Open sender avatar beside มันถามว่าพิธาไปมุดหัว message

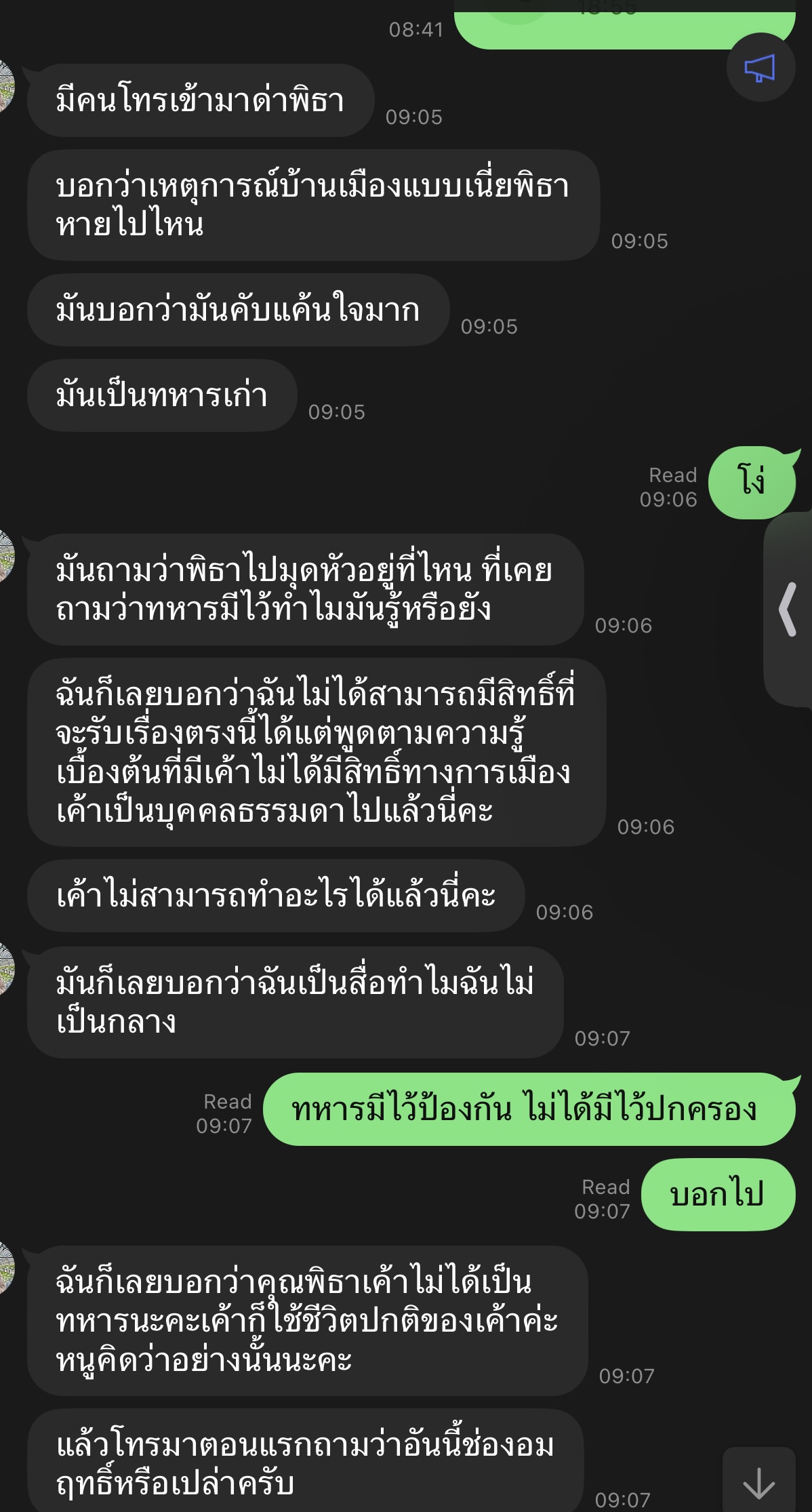6,556
